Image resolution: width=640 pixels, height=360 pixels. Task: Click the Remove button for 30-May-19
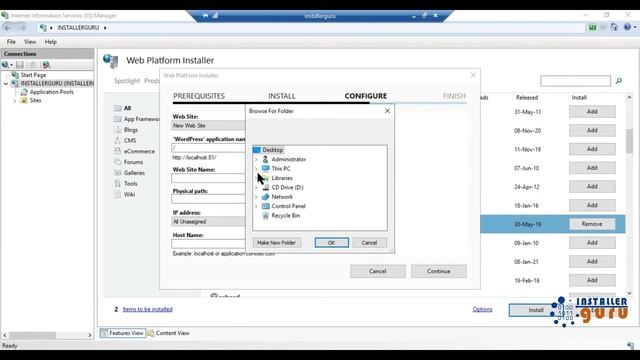pyautogui.click(x=592, y=224)
